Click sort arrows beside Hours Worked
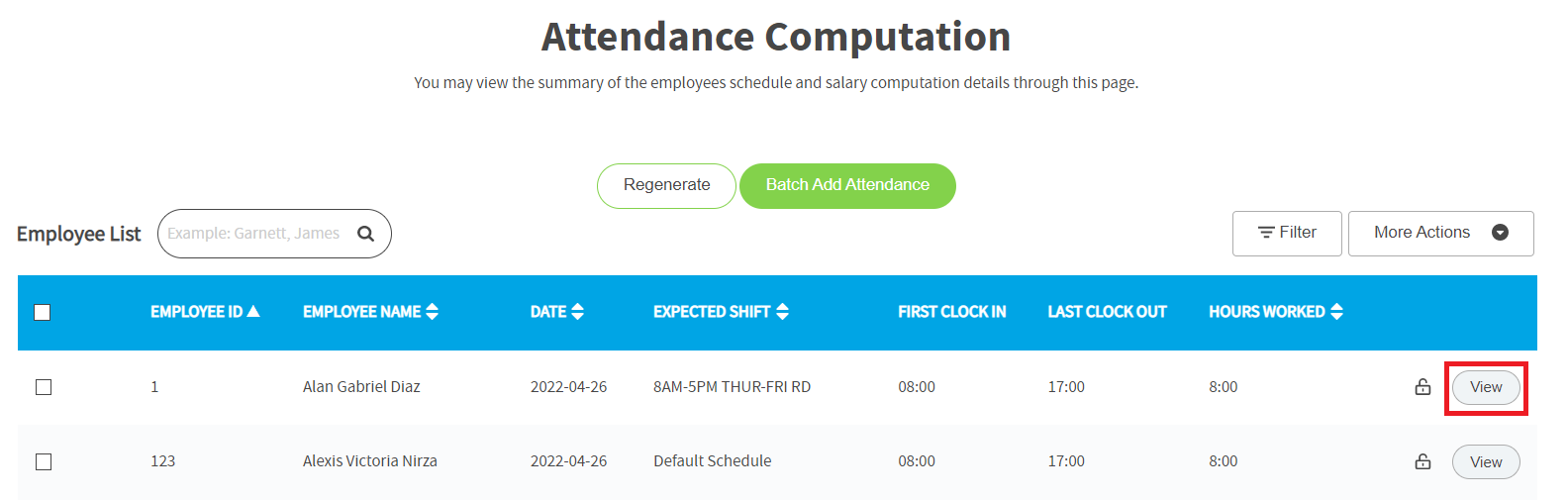 coord(1336,311)
